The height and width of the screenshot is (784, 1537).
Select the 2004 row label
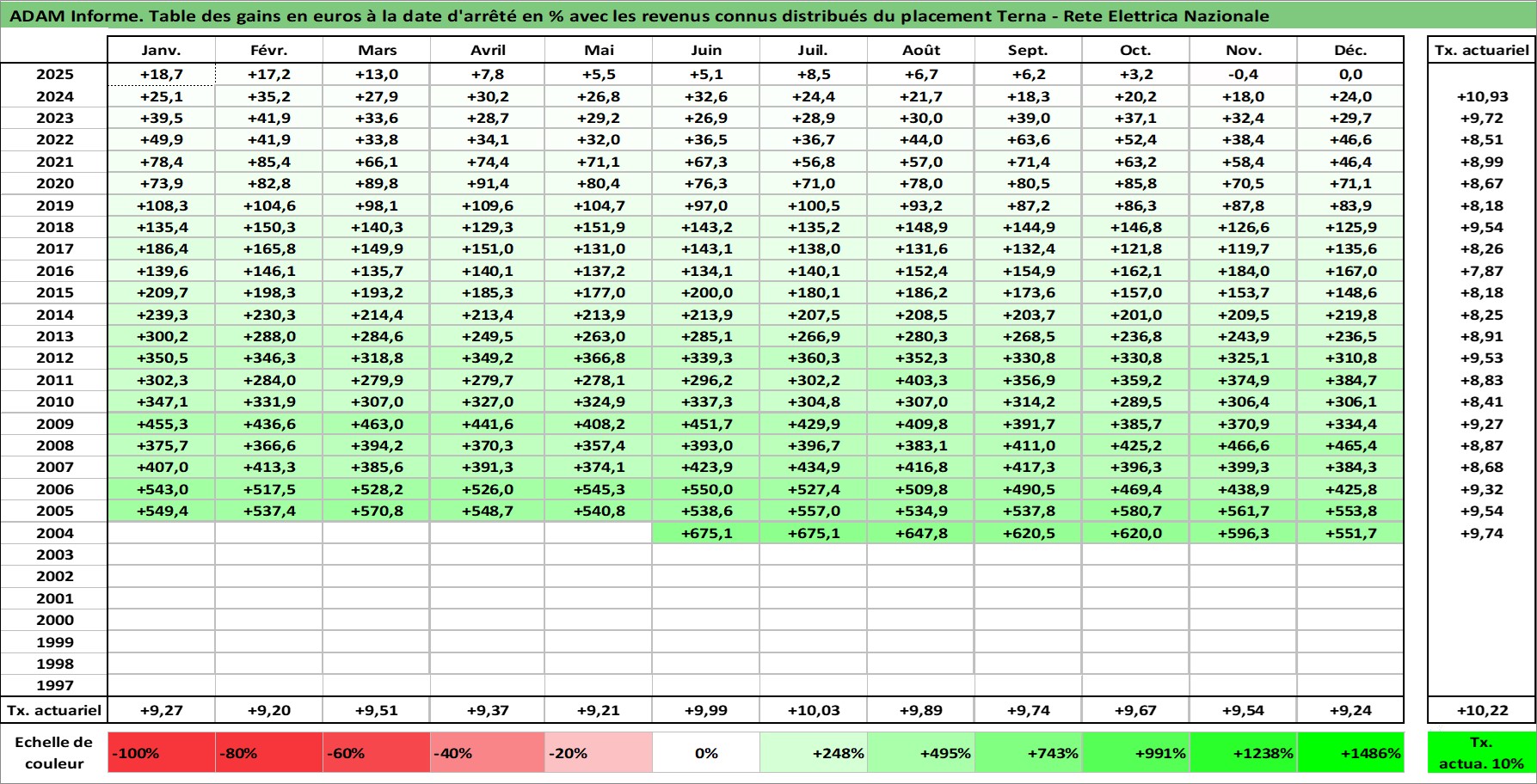point(54,533)
